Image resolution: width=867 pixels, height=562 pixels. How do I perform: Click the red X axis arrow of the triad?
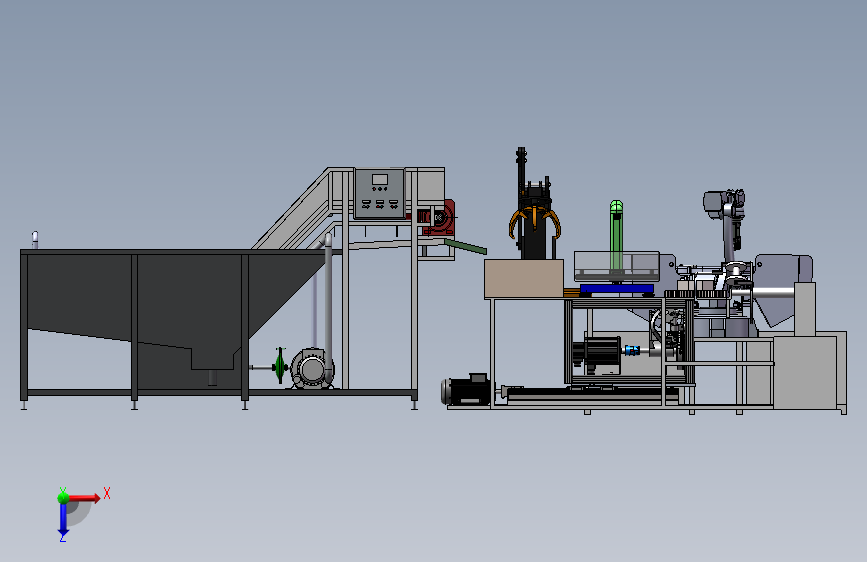point(84,498)
